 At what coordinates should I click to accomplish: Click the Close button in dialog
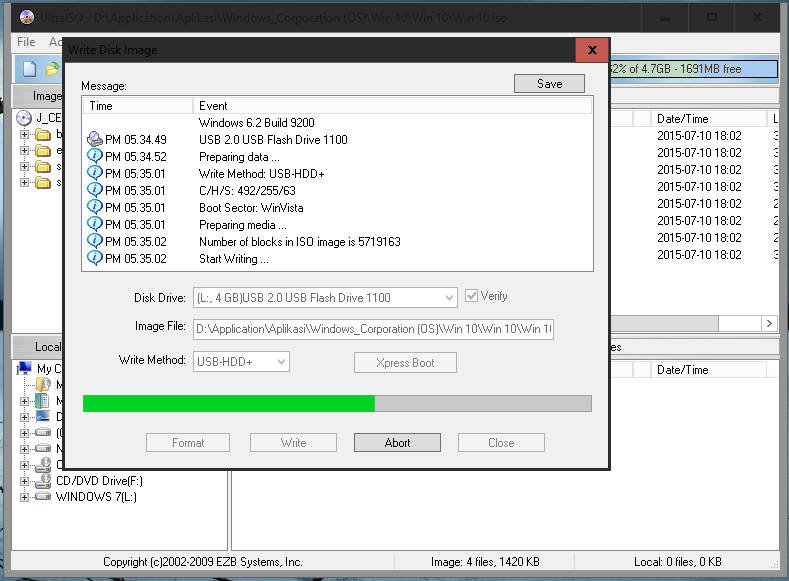point(501,443)
